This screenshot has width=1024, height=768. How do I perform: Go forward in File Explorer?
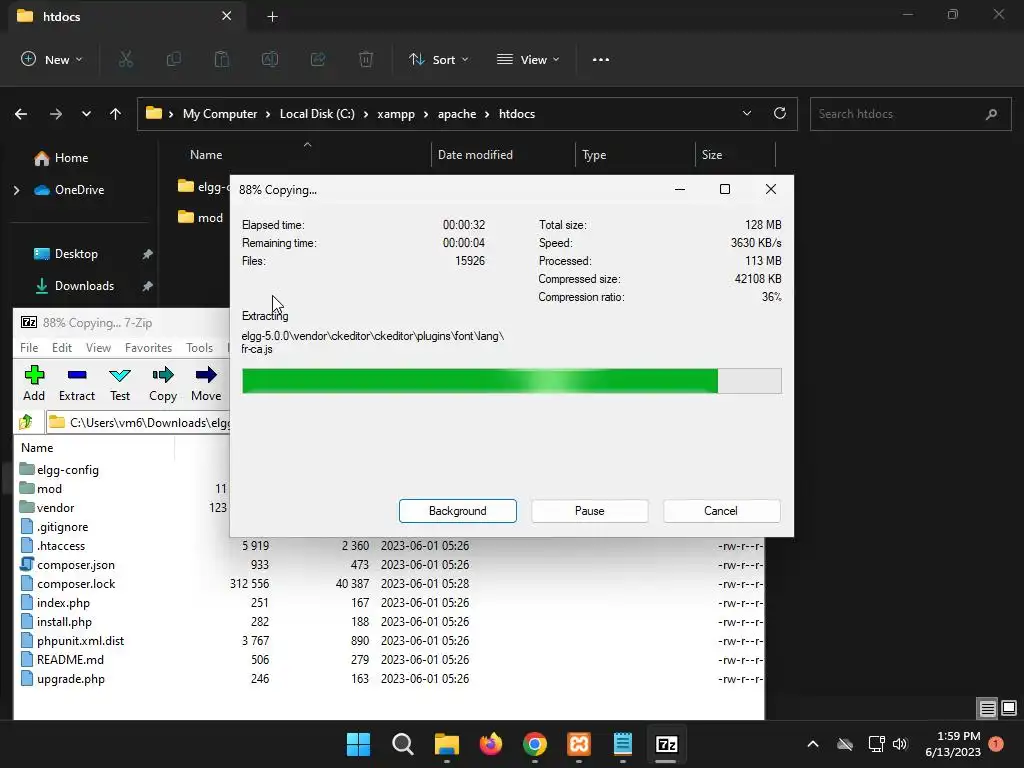pyautogui.click(x=56, y=114)
